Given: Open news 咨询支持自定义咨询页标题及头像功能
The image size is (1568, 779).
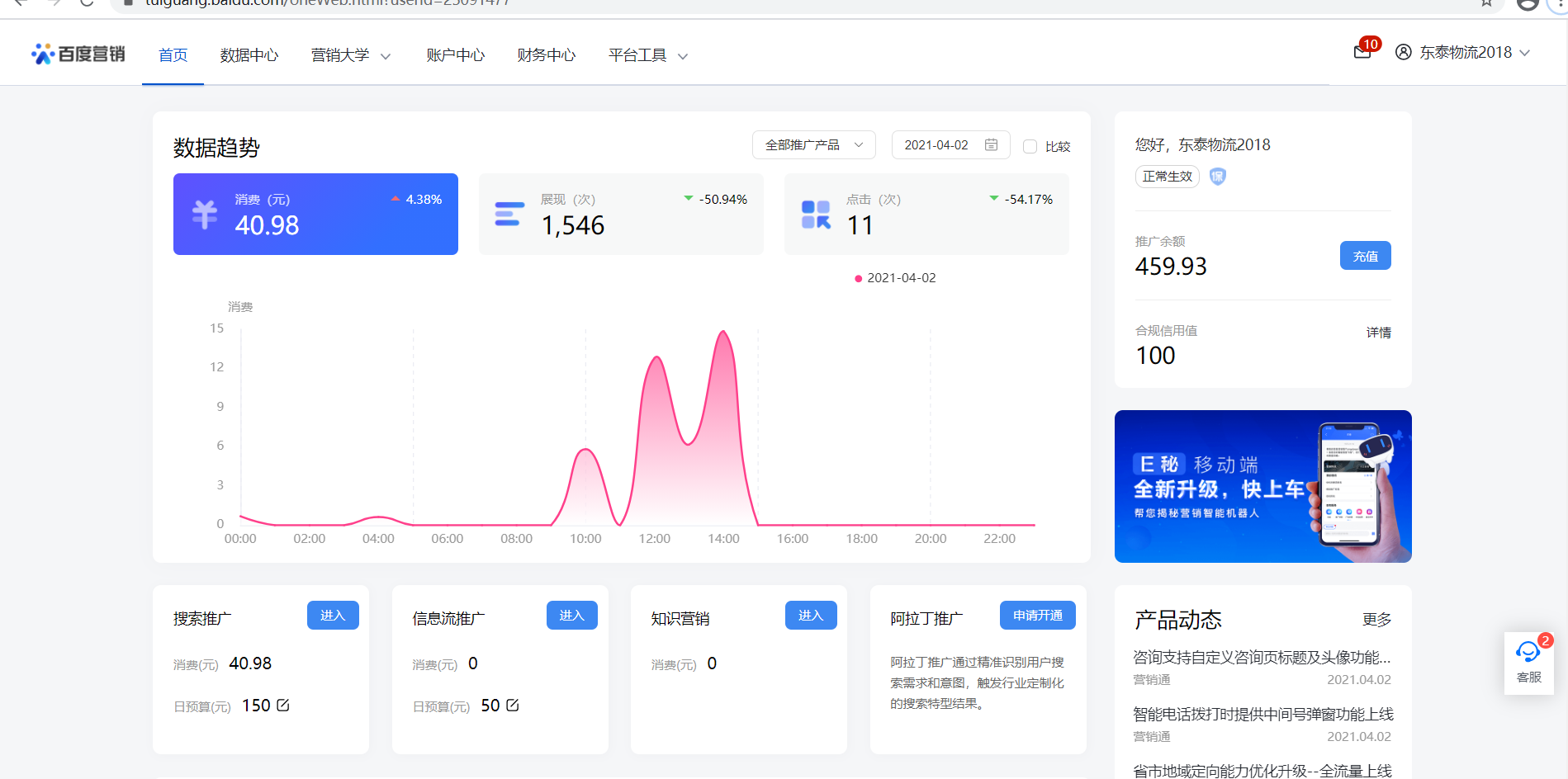Looking at the screenshot, I should [1262, 657].
